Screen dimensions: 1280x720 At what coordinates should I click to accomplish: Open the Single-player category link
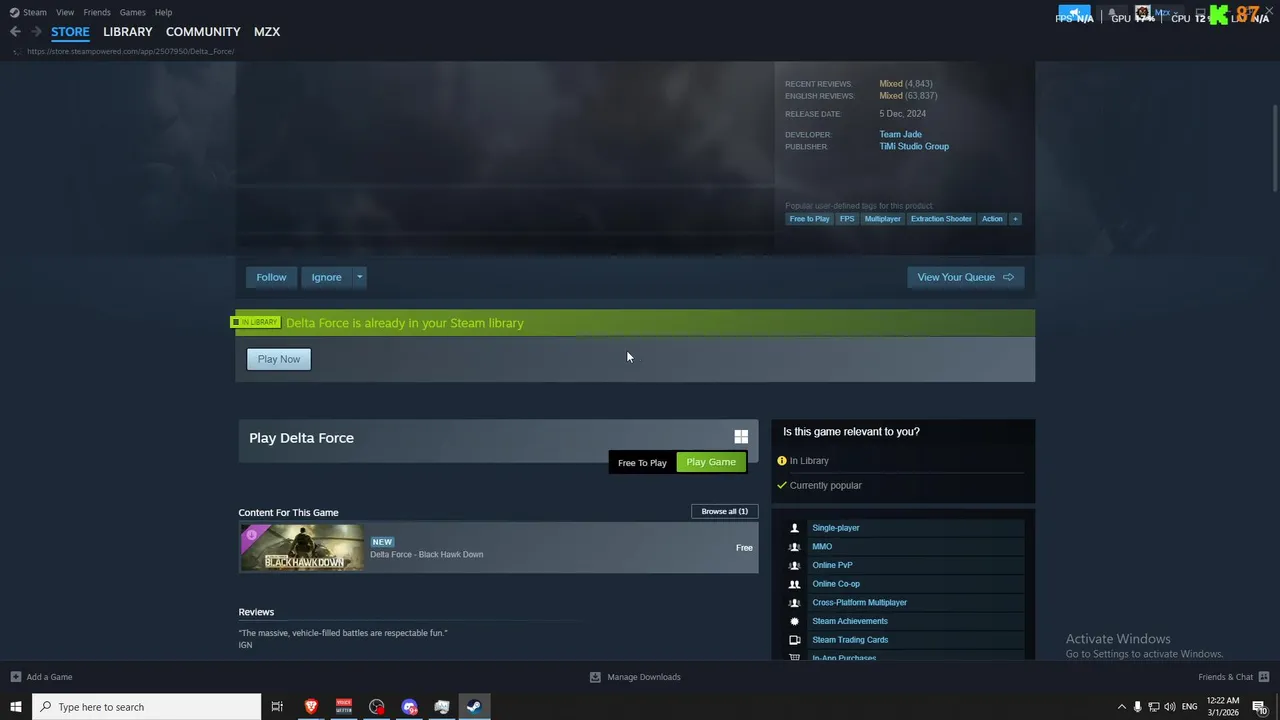tap(836, 528)
